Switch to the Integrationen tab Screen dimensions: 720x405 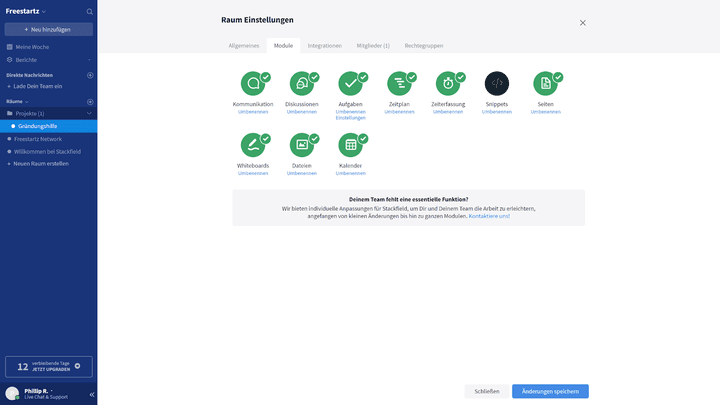pyautogui.click(x=324, y=46)
